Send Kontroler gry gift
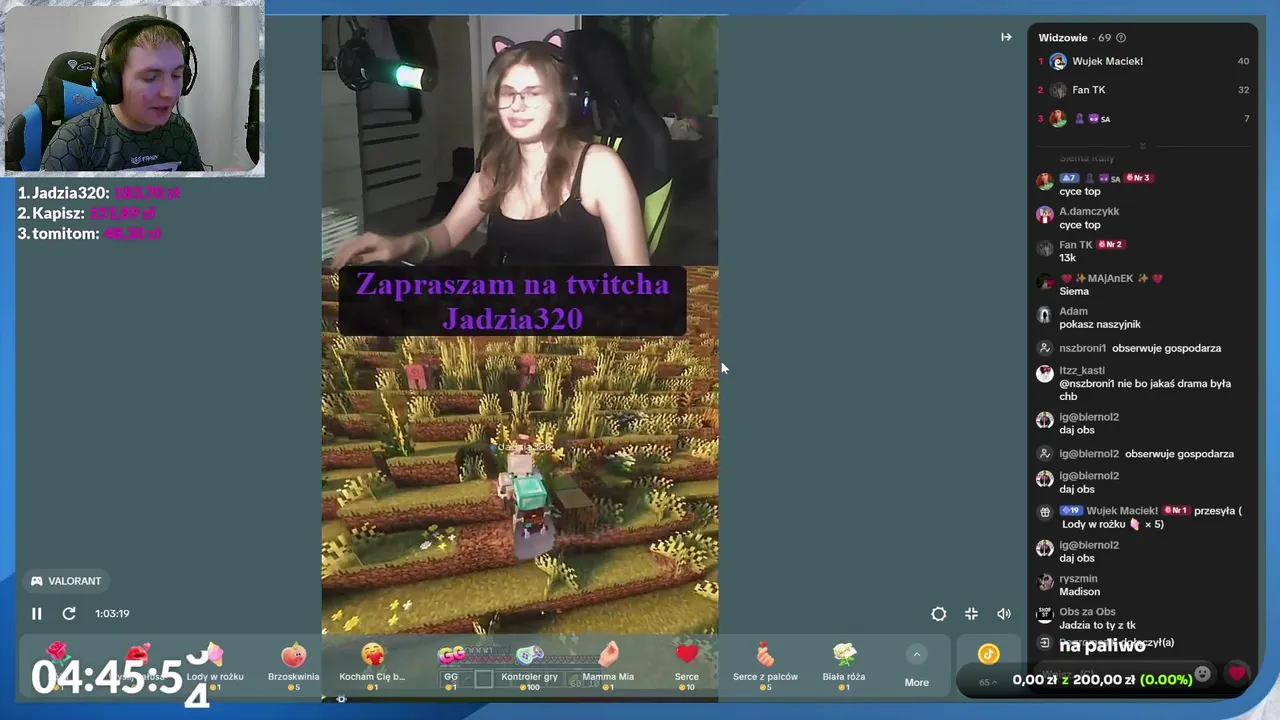 [x=529, y=666]
